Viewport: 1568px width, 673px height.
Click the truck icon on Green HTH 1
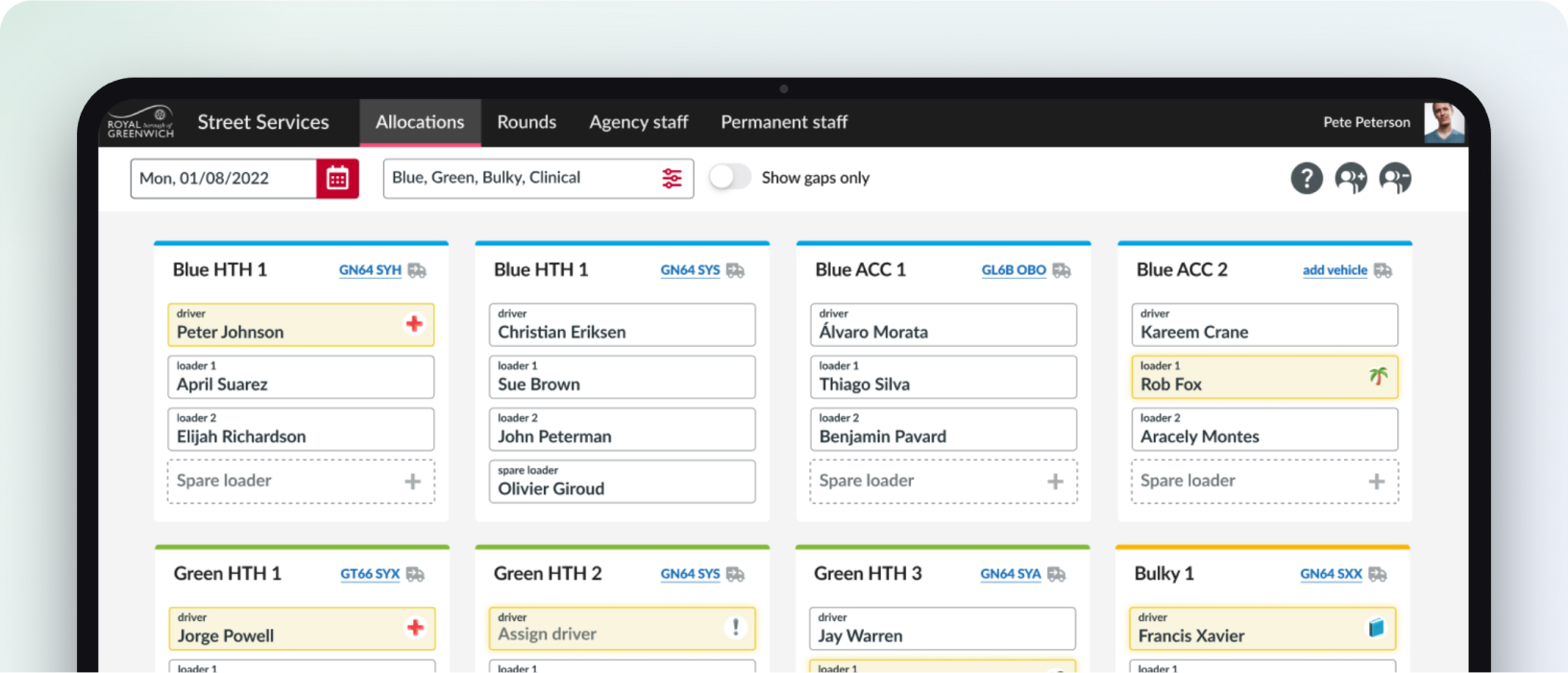coord(415,574)
